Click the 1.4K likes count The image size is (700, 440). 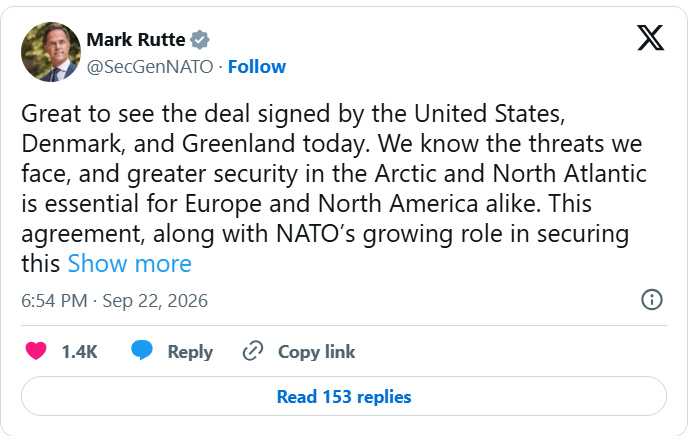tap(79, 352)
